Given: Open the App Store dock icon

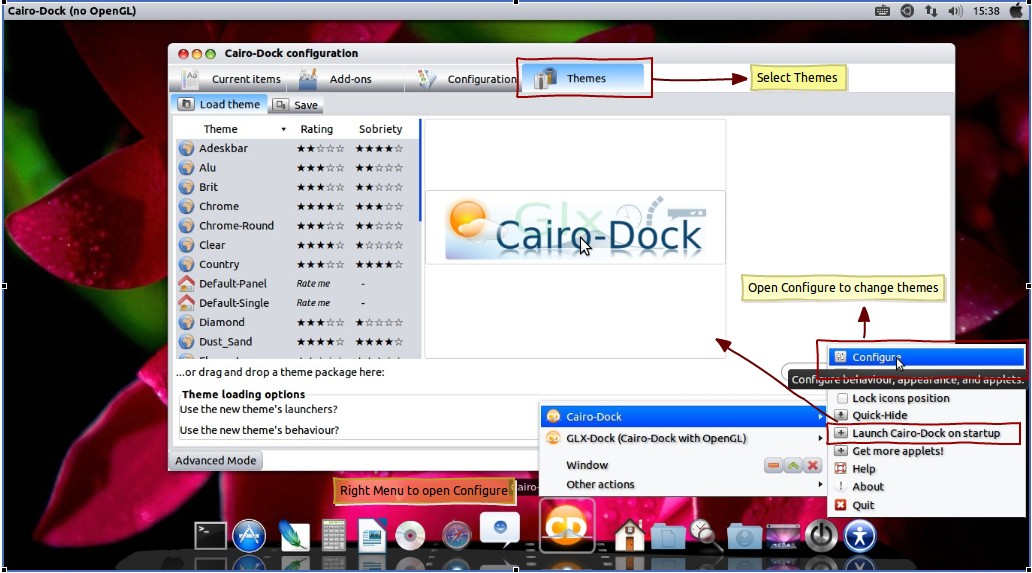Looking at the screenshot, I should [x=249, y=536].
